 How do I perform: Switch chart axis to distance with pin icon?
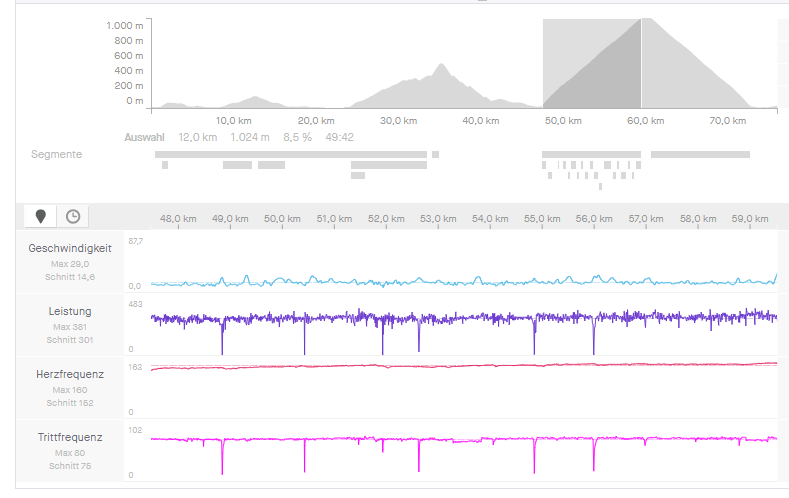tap(41, 216)
